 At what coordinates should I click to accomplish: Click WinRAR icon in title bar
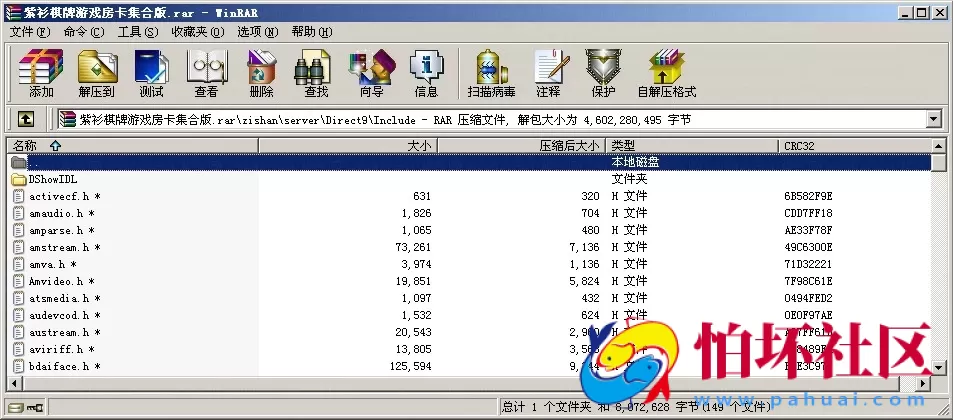point(12,12)
